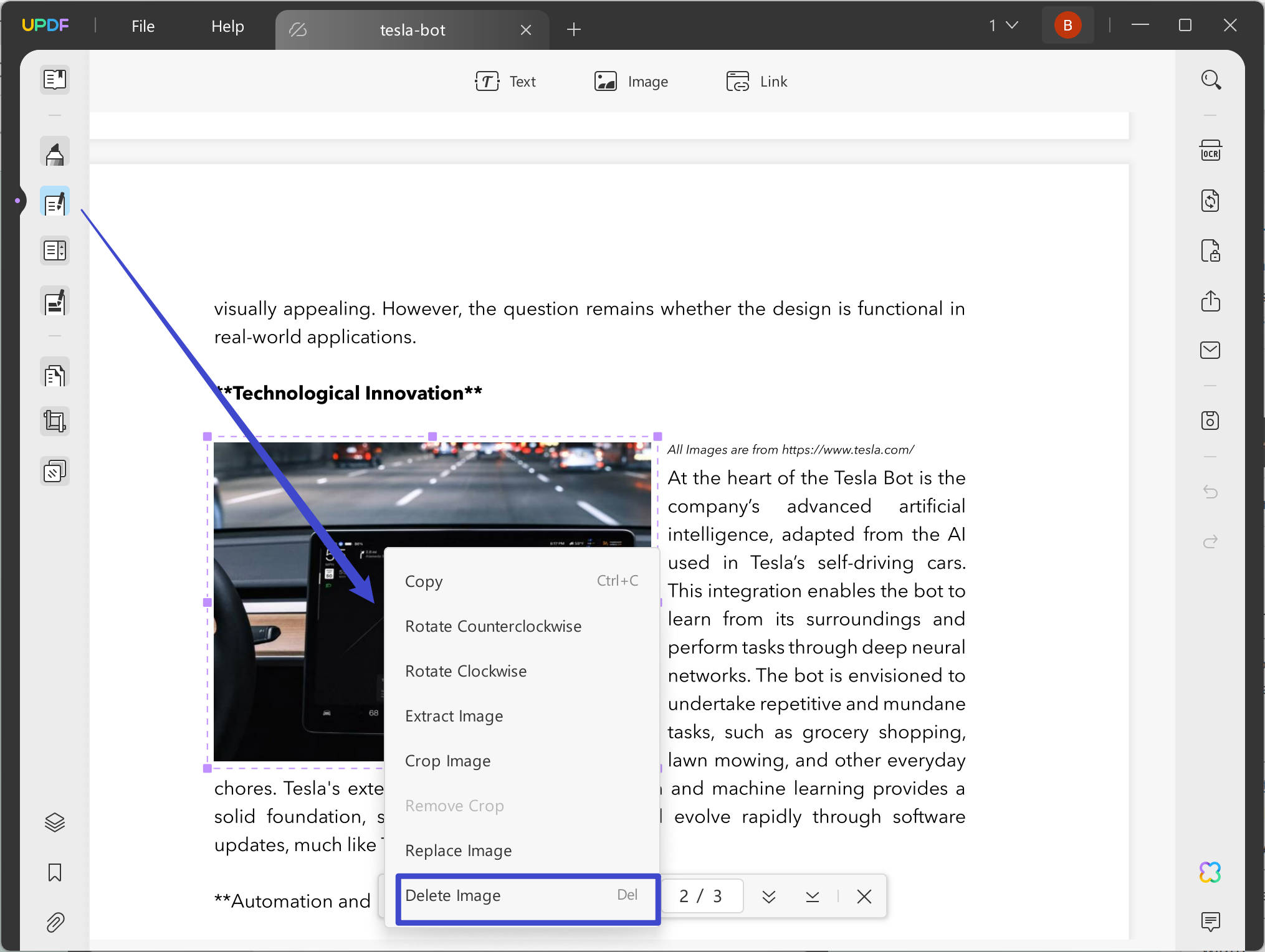The height and width of the screenshot is (952, 1265).
Task: Show the bookmarks panel
Action: coord(55,872)
